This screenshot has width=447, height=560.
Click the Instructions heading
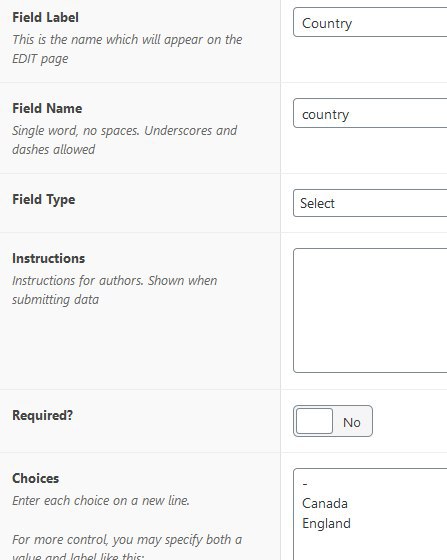pos(49,258)
